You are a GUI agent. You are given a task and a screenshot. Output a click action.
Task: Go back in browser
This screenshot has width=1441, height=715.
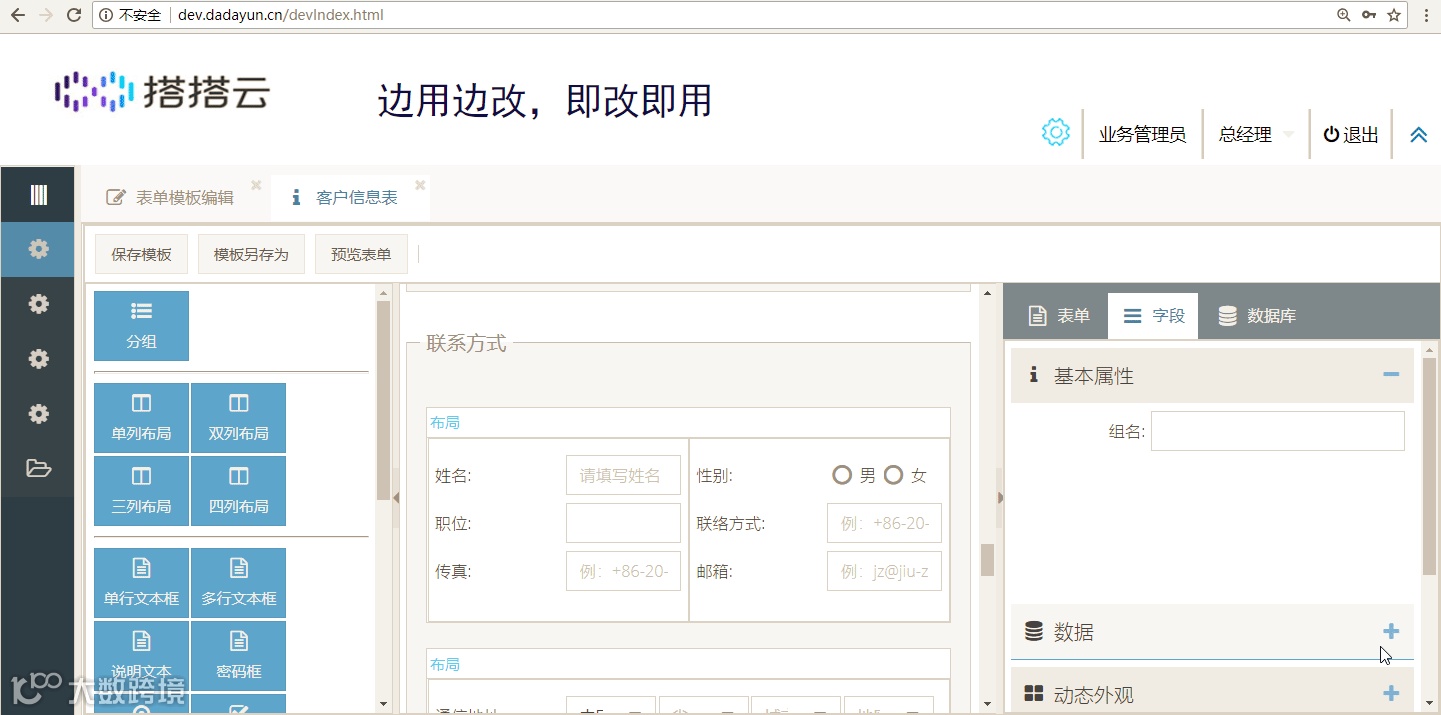17,15
